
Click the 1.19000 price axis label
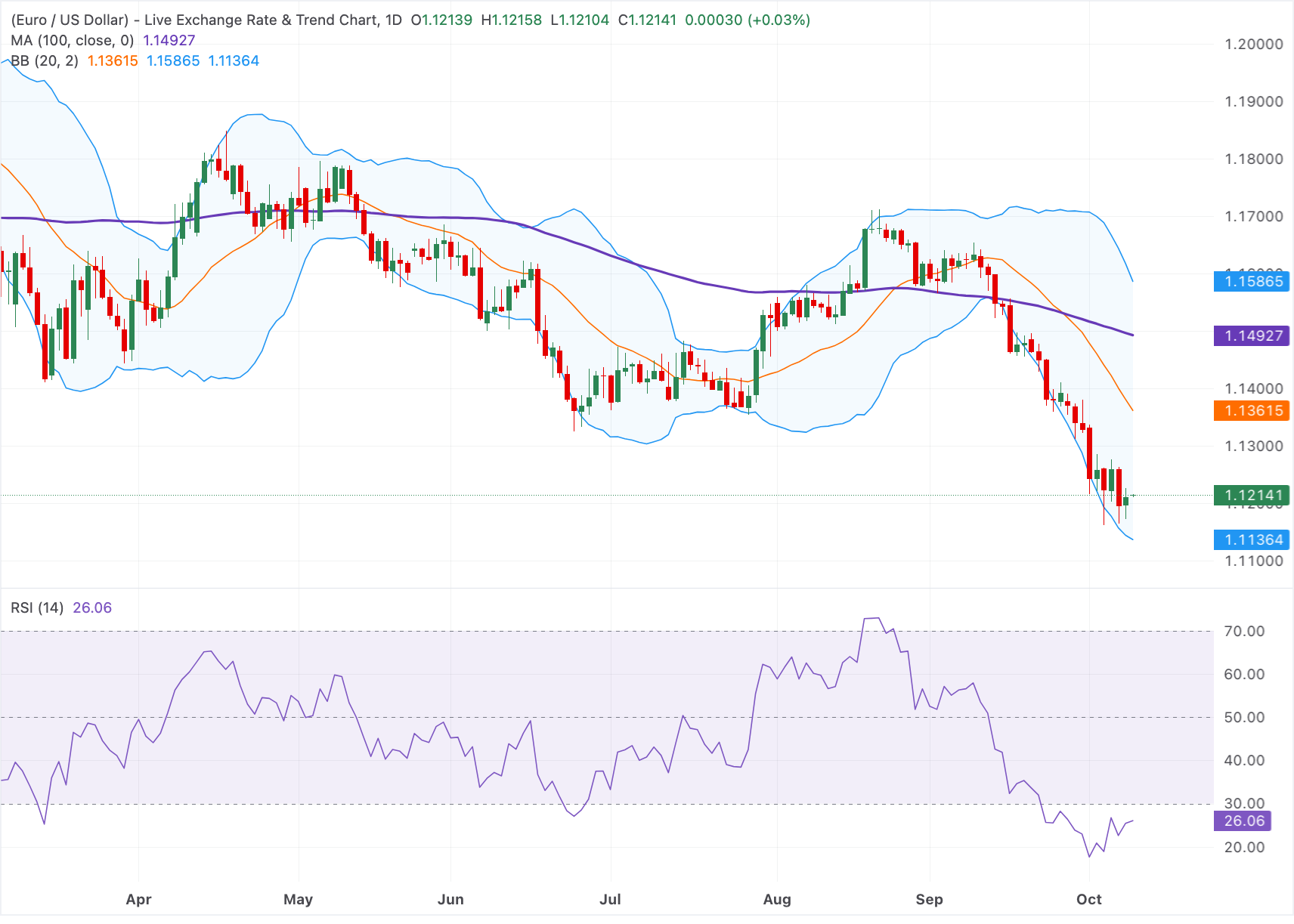click(1254, 101)
